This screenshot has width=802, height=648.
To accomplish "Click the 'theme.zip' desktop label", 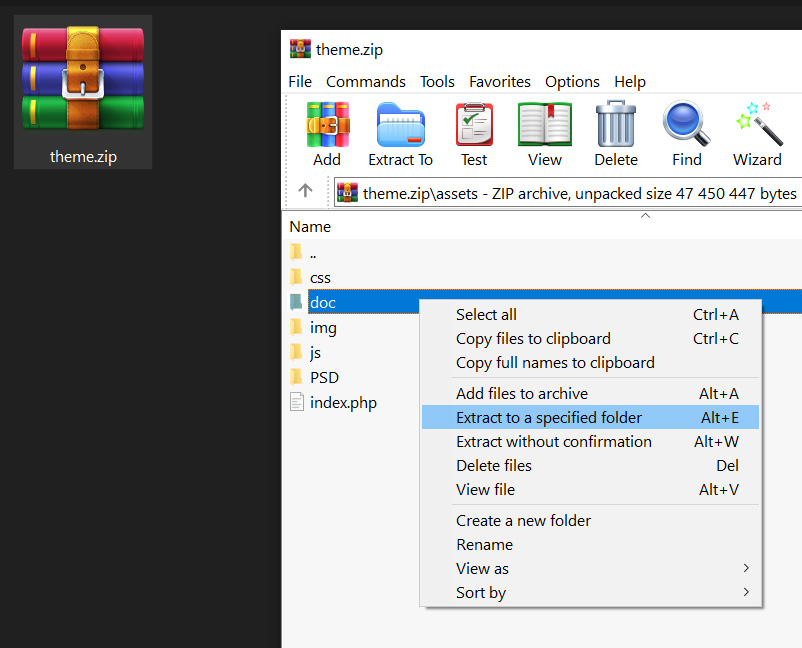I will coord(83,157).
